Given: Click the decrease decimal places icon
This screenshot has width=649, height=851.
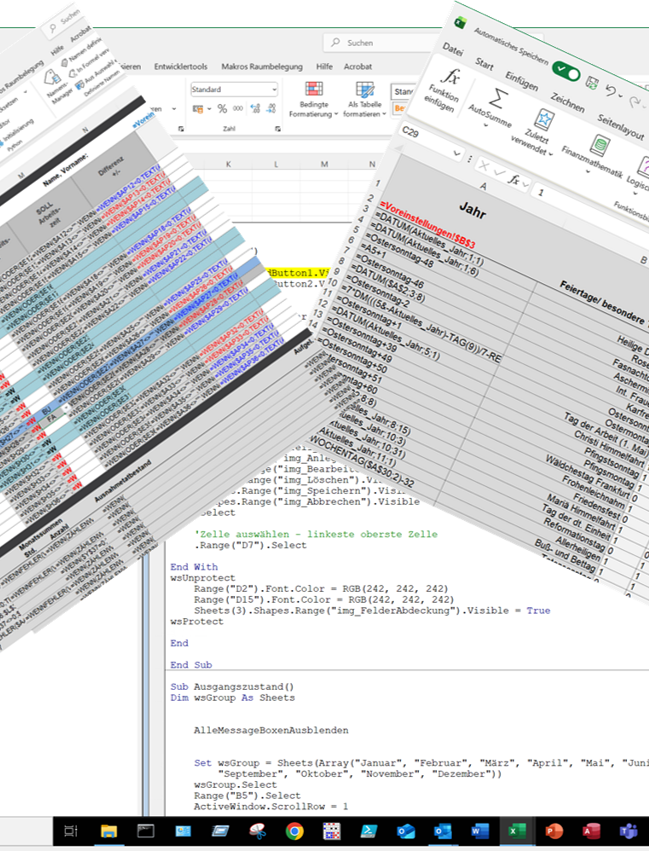Looking at the screenshot, I should 271,109.
